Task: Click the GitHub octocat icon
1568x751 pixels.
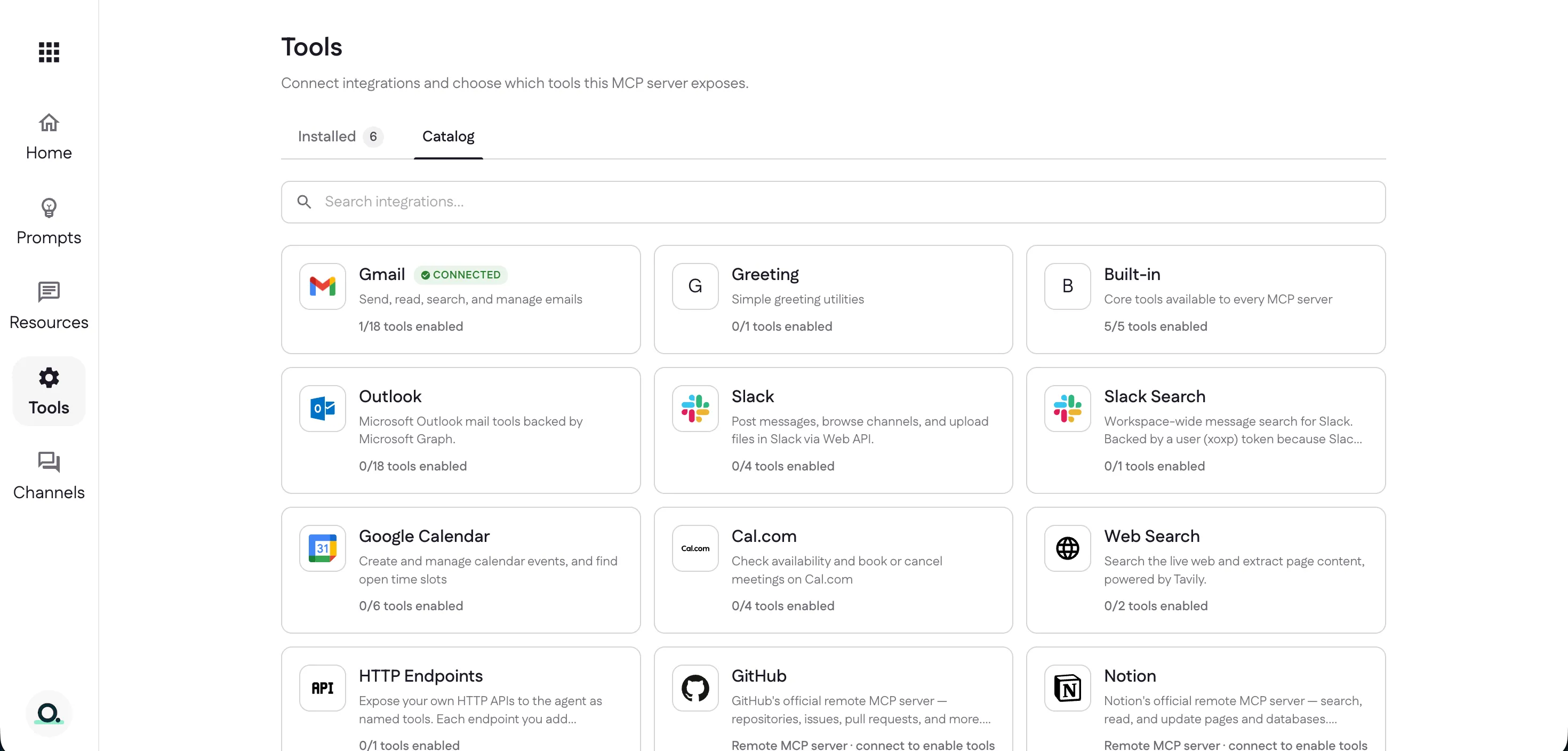Action: (x=695, y=688)
